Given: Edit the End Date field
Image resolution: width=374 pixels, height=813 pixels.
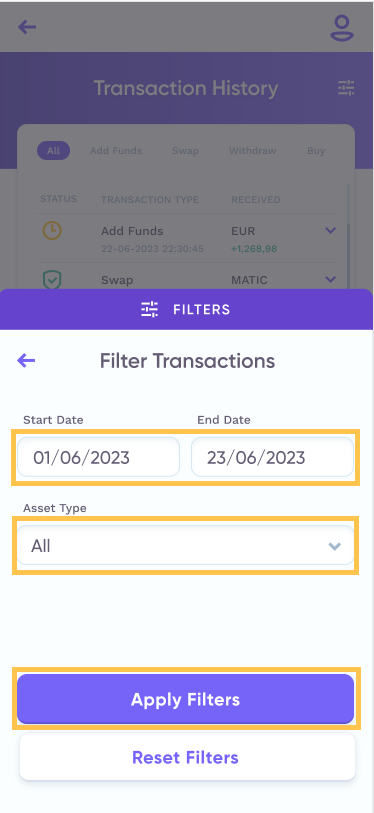Looking at the screenshot, I should tap(272, 457).
